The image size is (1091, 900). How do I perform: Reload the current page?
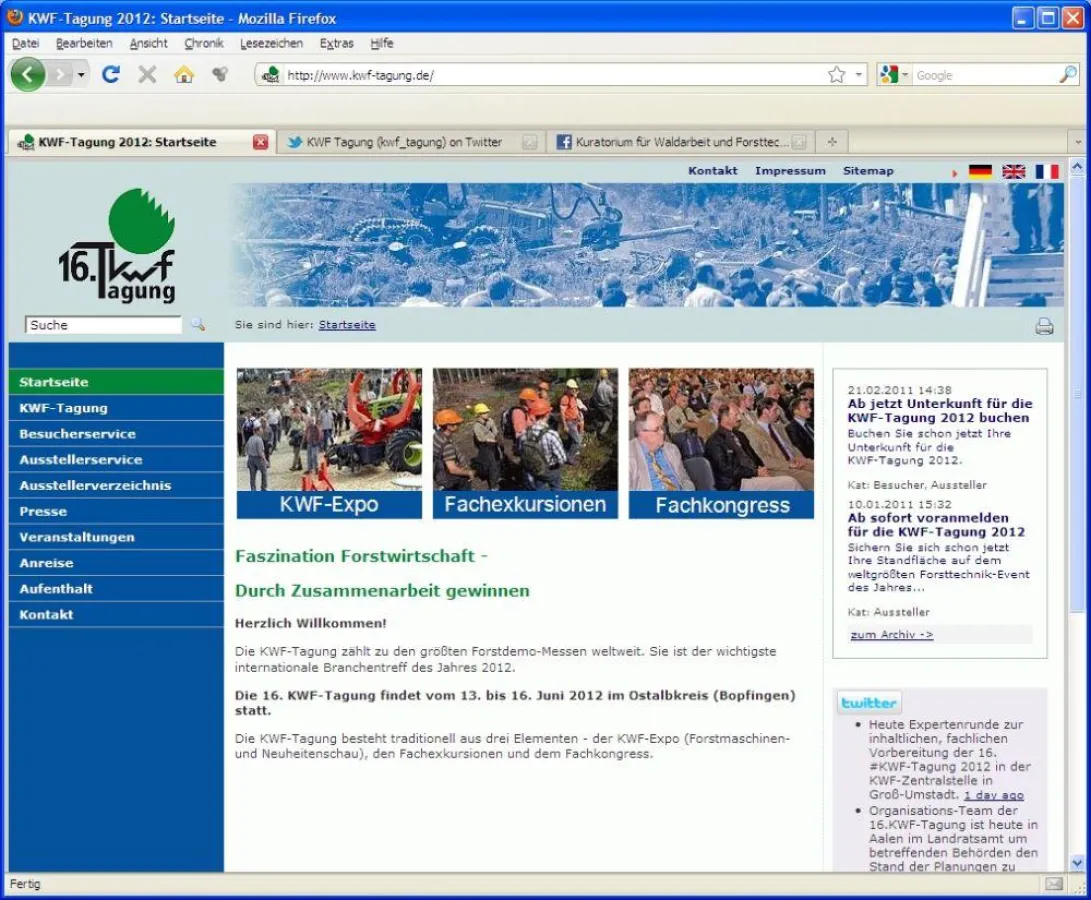pos(110,74)
